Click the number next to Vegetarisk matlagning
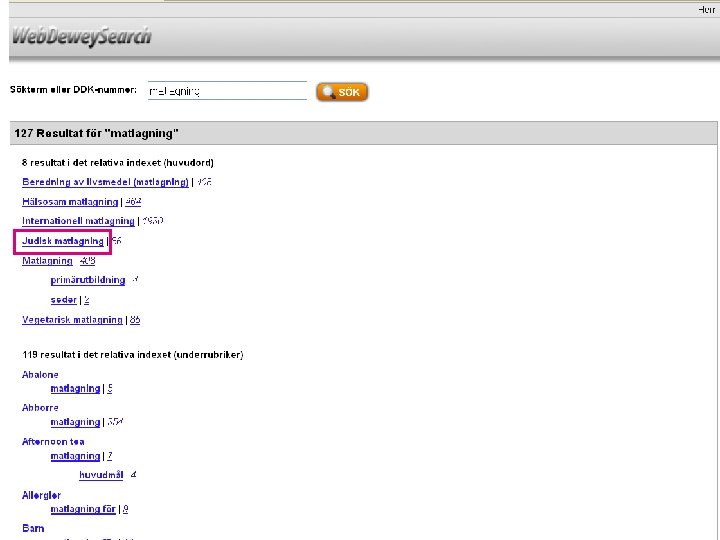 (x=135, y=320)
